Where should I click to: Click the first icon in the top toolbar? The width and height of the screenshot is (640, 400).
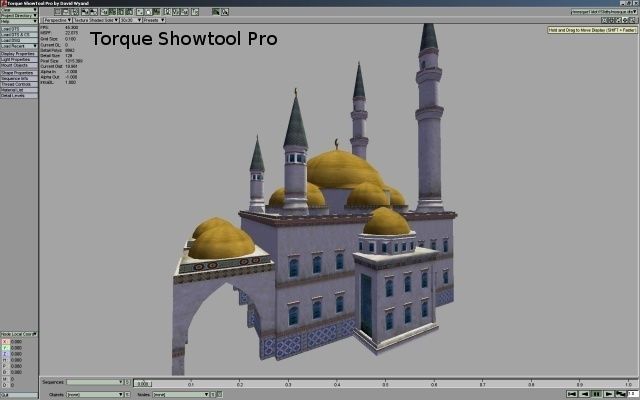[58, 12]
